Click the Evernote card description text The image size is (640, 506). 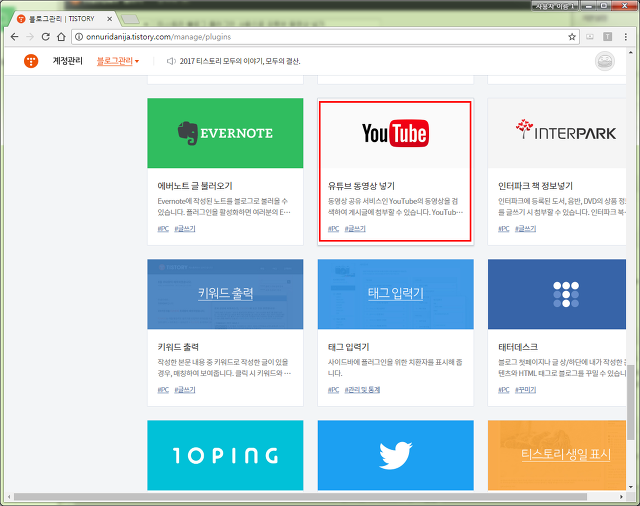click(x=224, y=207)
